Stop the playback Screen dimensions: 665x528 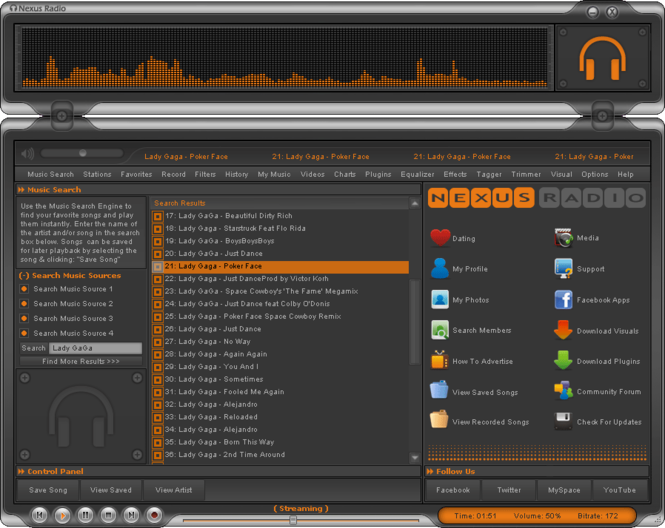(108, 515)
